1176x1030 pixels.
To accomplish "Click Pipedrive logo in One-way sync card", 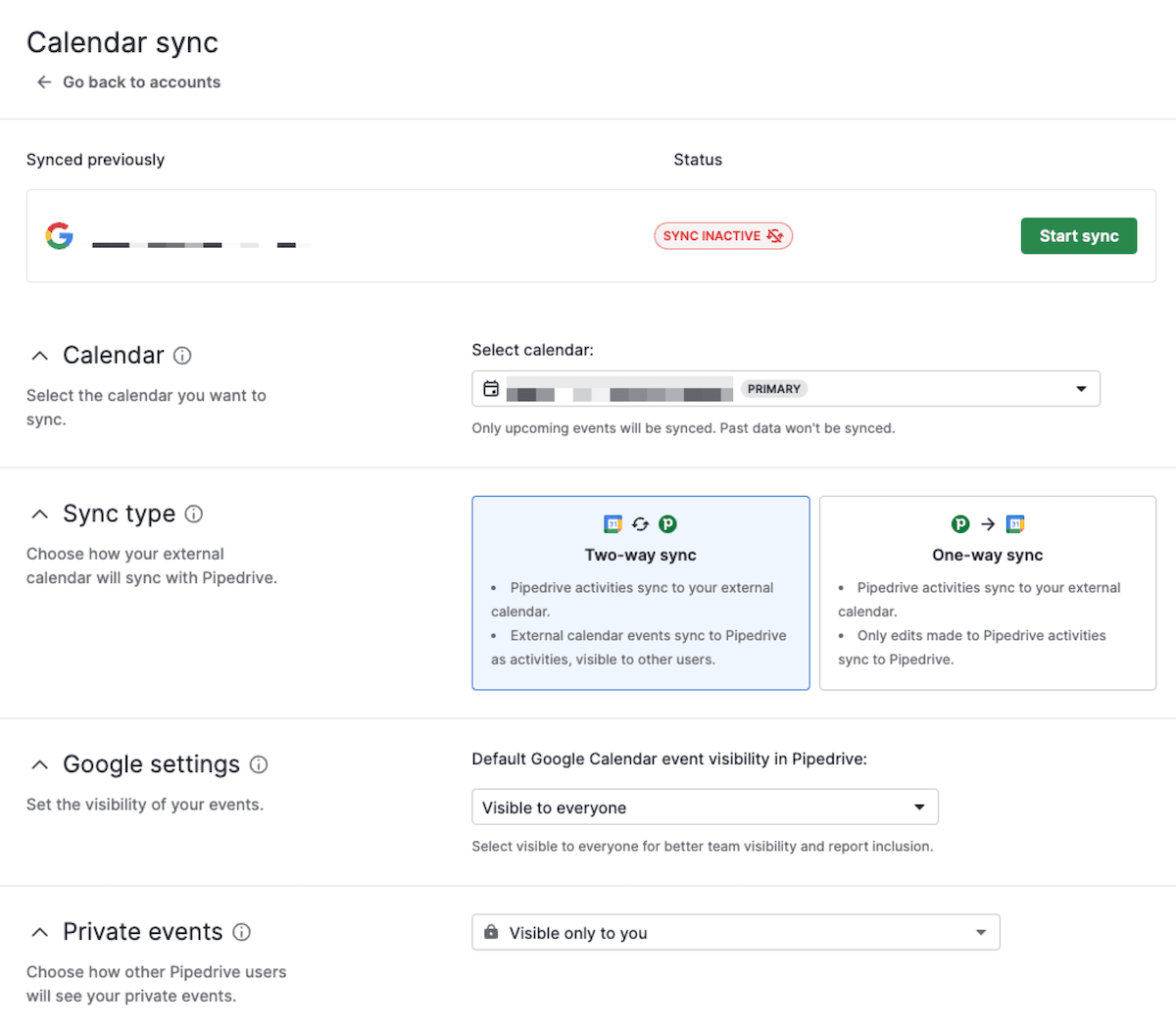I will coord(960,524).
